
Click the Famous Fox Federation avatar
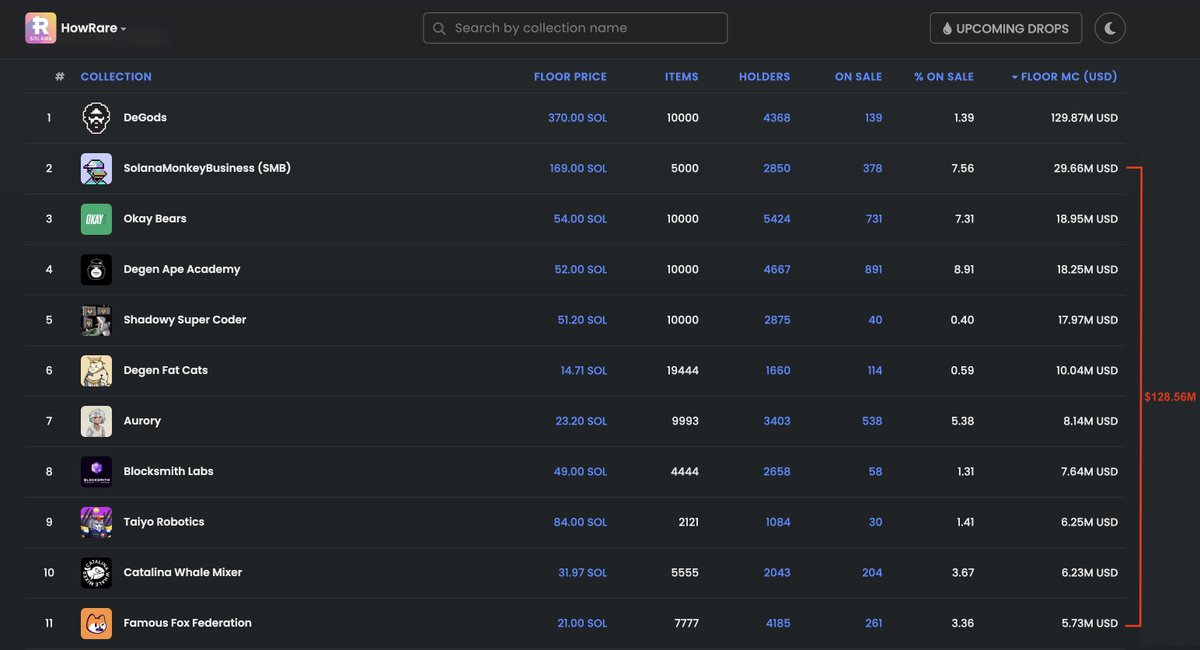(96, 623)
